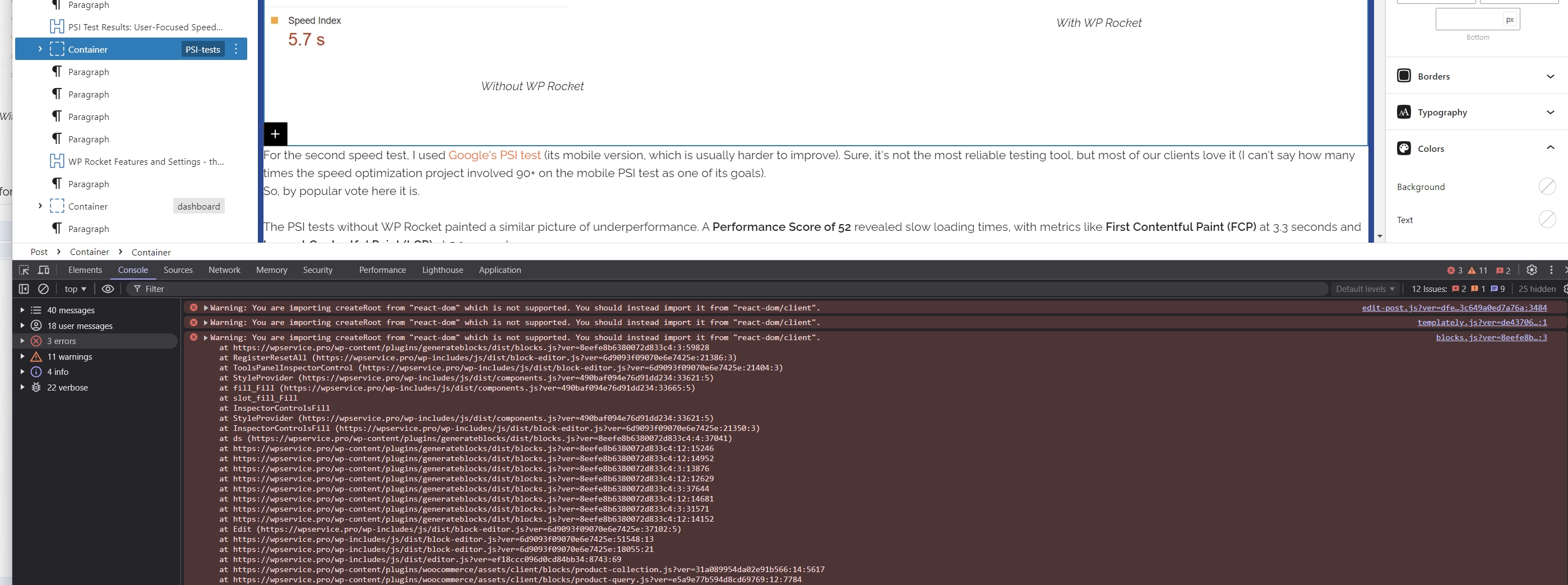The image size is (1568, 585).
Task: Switch to the Elements tab
Action: [x=85, y=270]
